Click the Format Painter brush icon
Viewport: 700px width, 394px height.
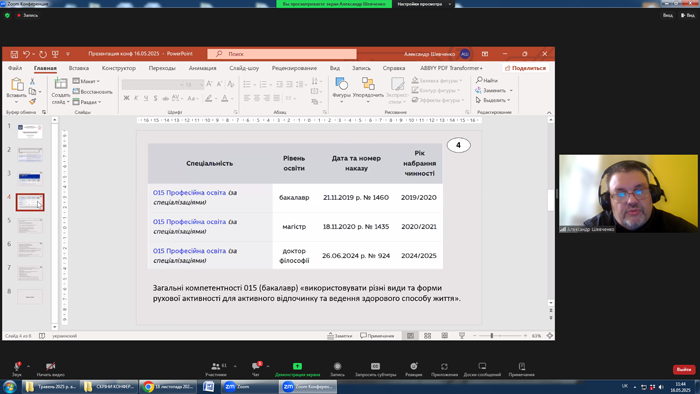tap(32, 102)
